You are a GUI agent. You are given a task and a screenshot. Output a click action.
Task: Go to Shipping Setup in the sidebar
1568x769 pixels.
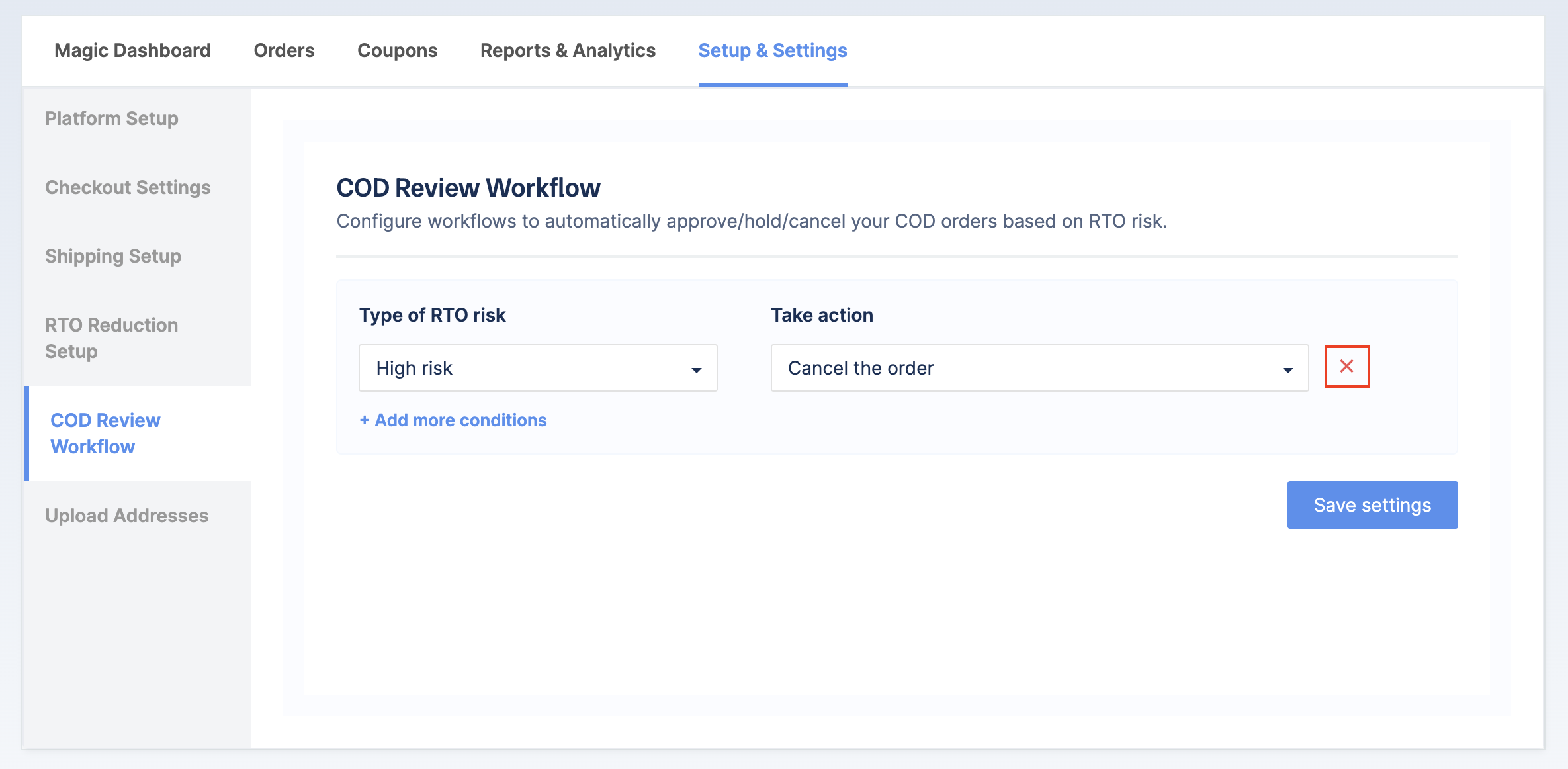tap(113, 256)
